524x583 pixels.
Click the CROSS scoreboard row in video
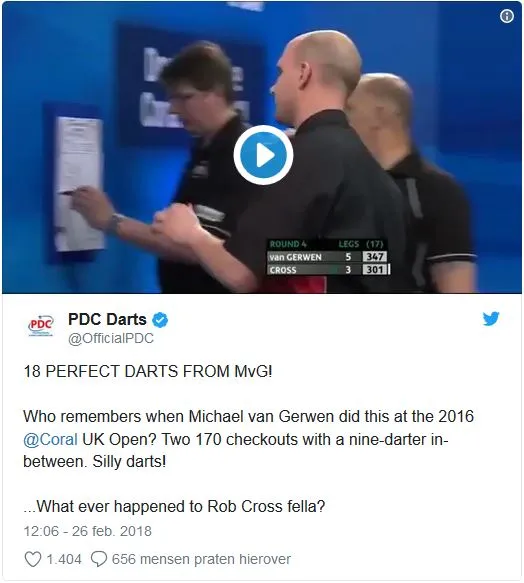(328, 270)
